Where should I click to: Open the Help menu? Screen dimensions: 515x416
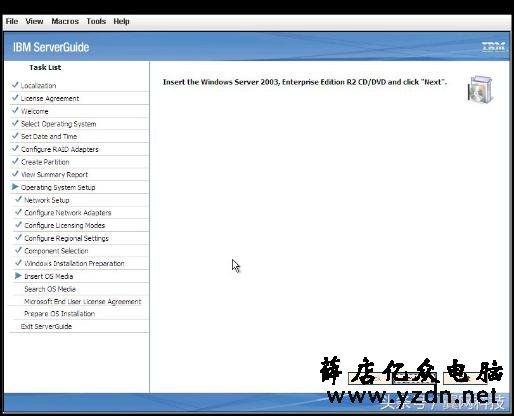click(x=121, y=21)
